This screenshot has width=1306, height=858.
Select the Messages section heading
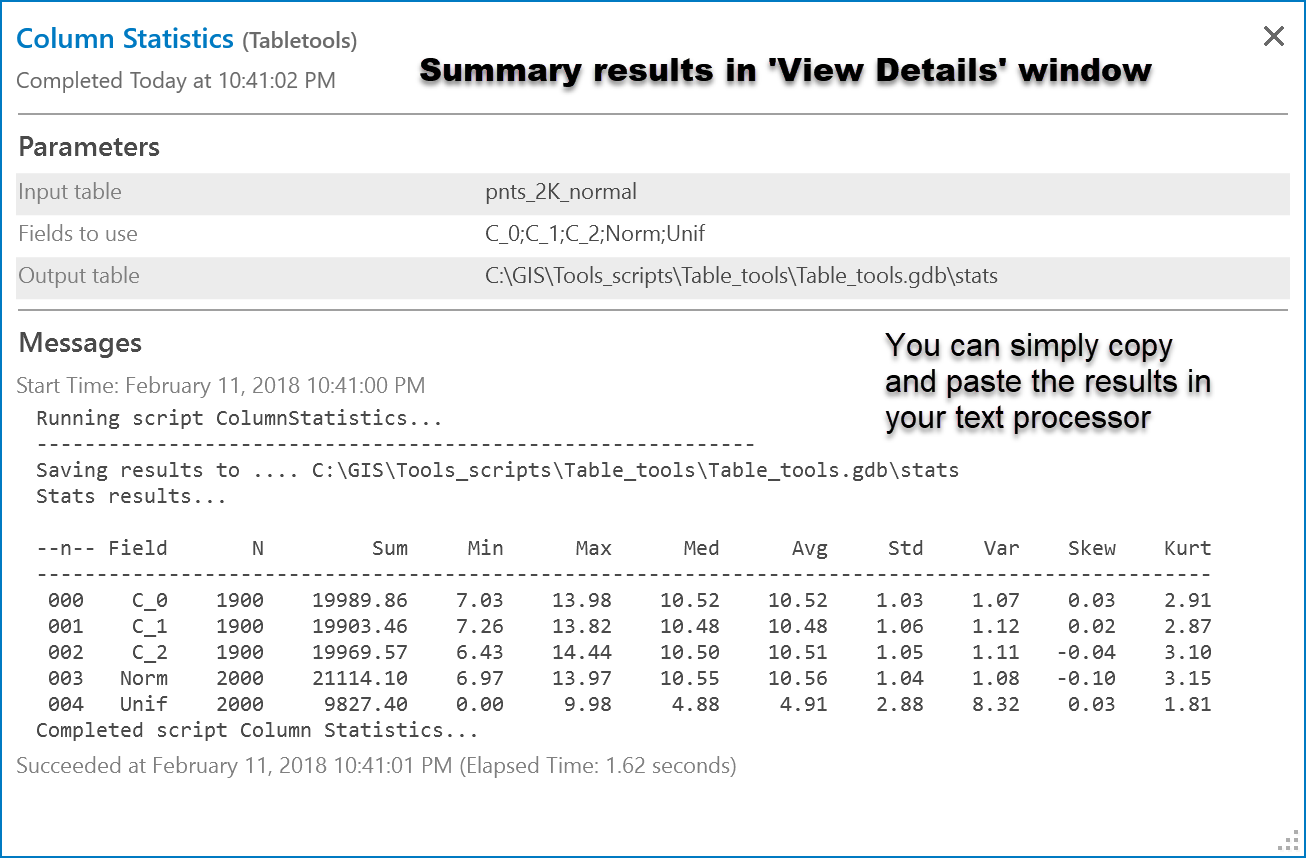(80, 343)
